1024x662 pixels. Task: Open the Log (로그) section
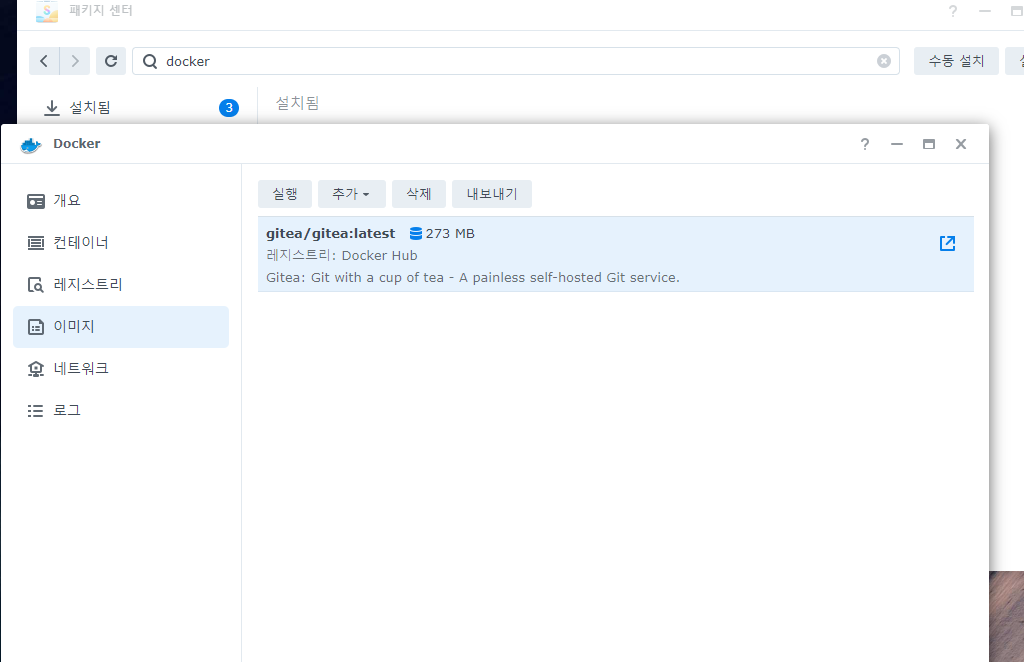[x=121, y=410]
